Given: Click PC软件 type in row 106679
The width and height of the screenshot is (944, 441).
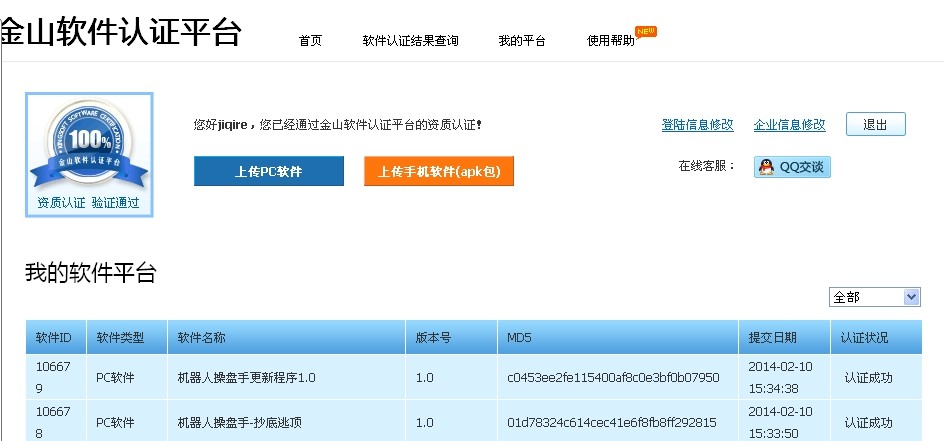Looking at the screenshot, I should click(115, 378).
